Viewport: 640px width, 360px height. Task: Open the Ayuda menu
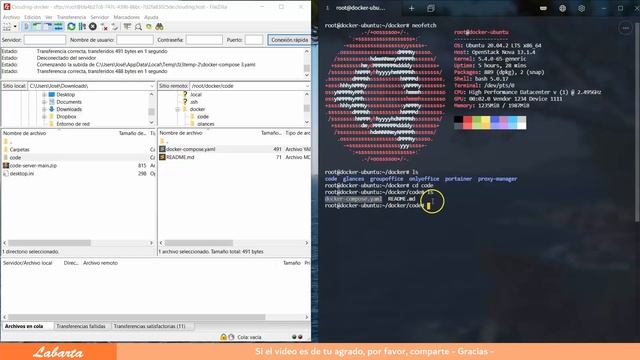click(151, 17)
